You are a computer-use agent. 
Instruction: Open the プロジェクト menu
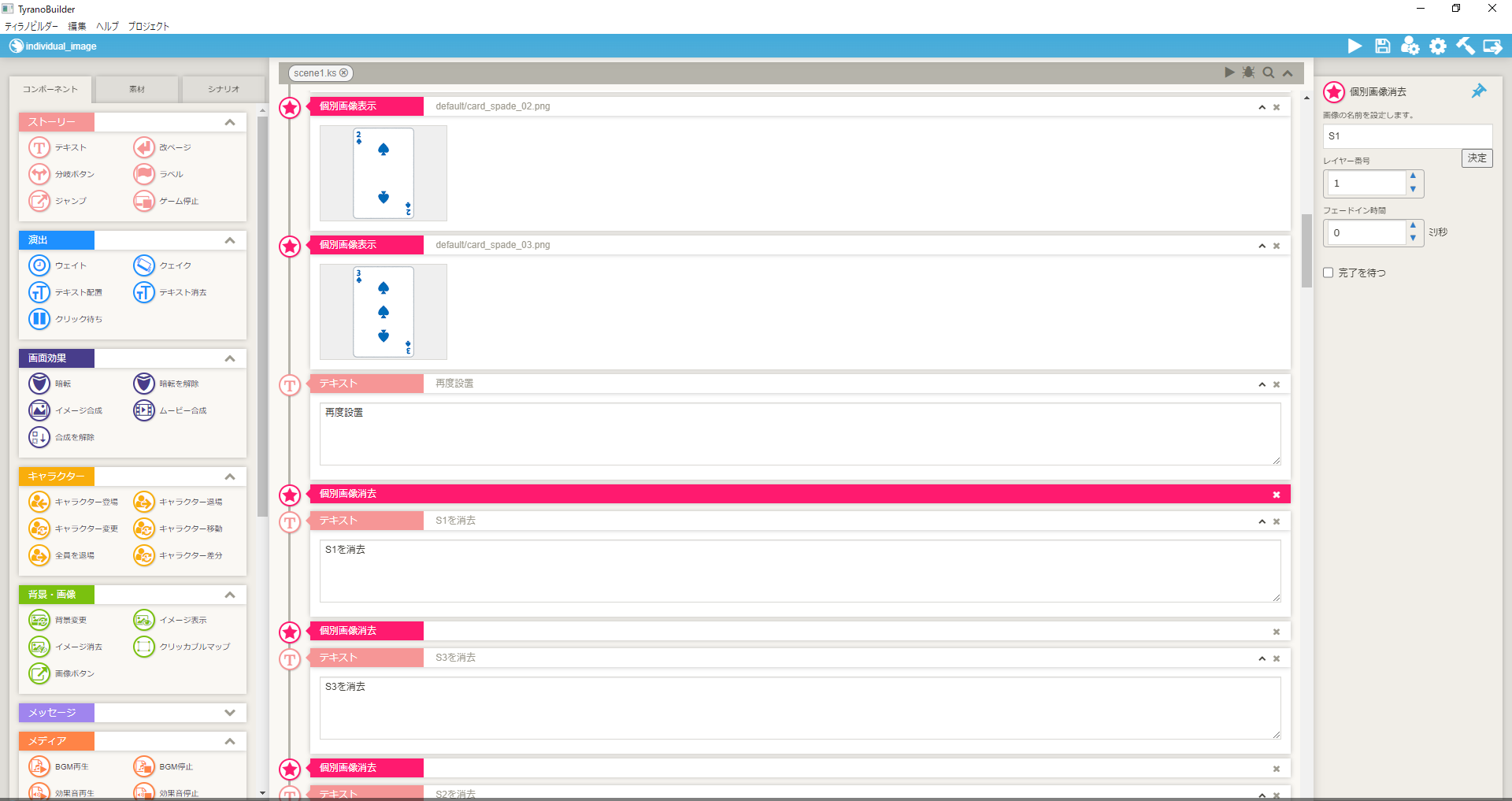pos(149,26)
